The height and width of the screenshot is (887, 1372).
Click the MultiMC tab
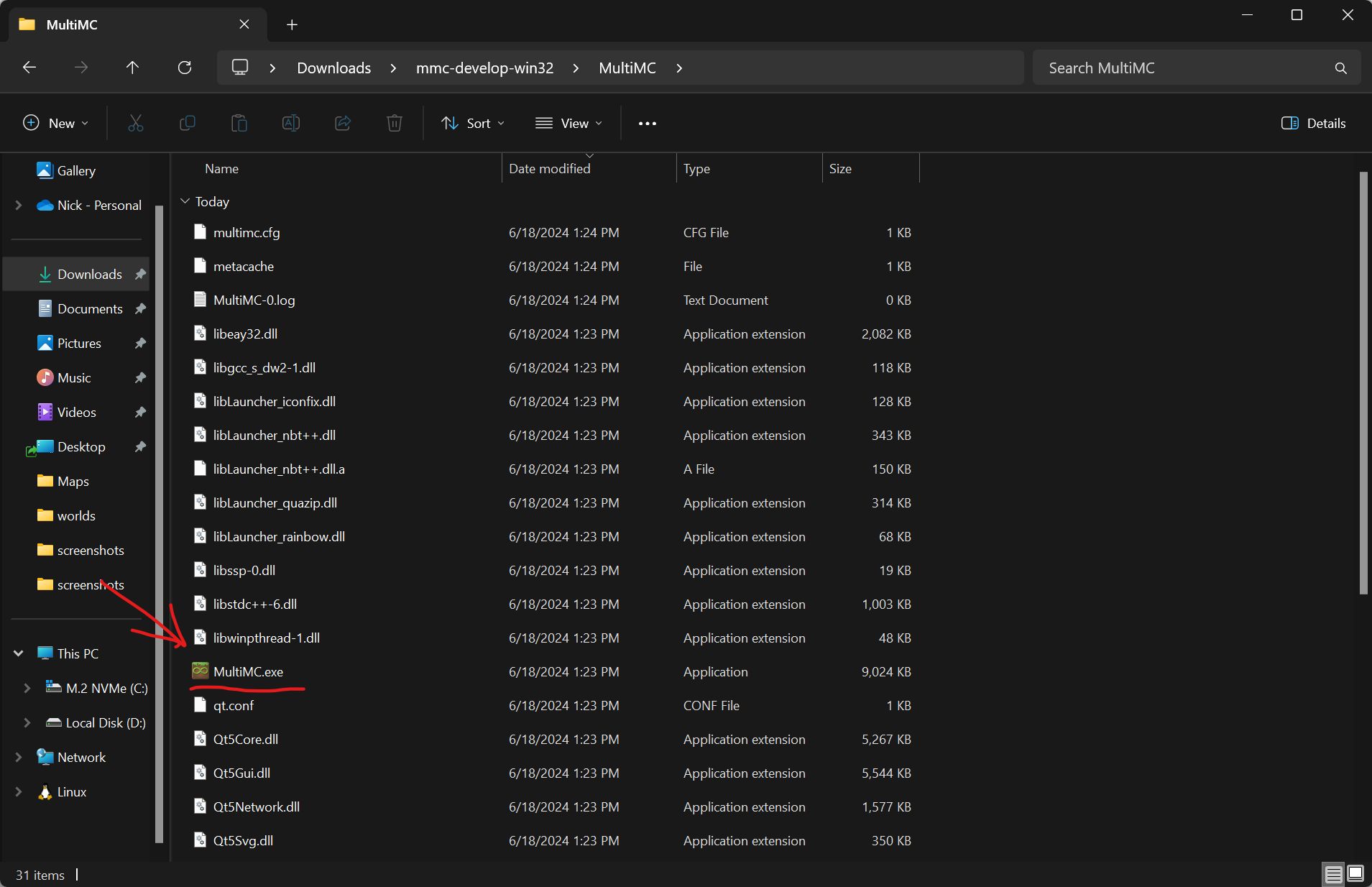click(x=137, y=24)
